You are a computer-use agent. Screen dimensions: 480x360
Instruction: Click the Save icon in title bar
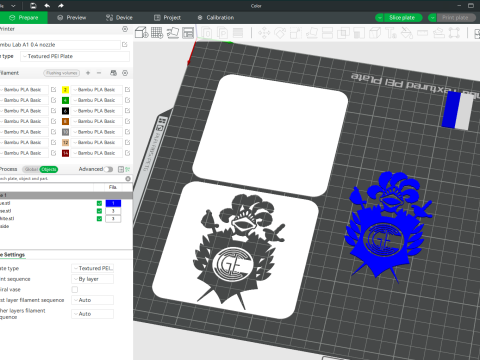(x=33, y=6)
